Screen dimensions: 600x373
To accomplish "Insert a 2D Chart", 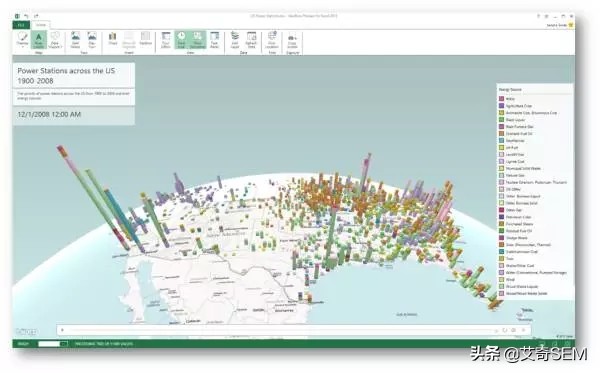I will [x=112, y=39].
